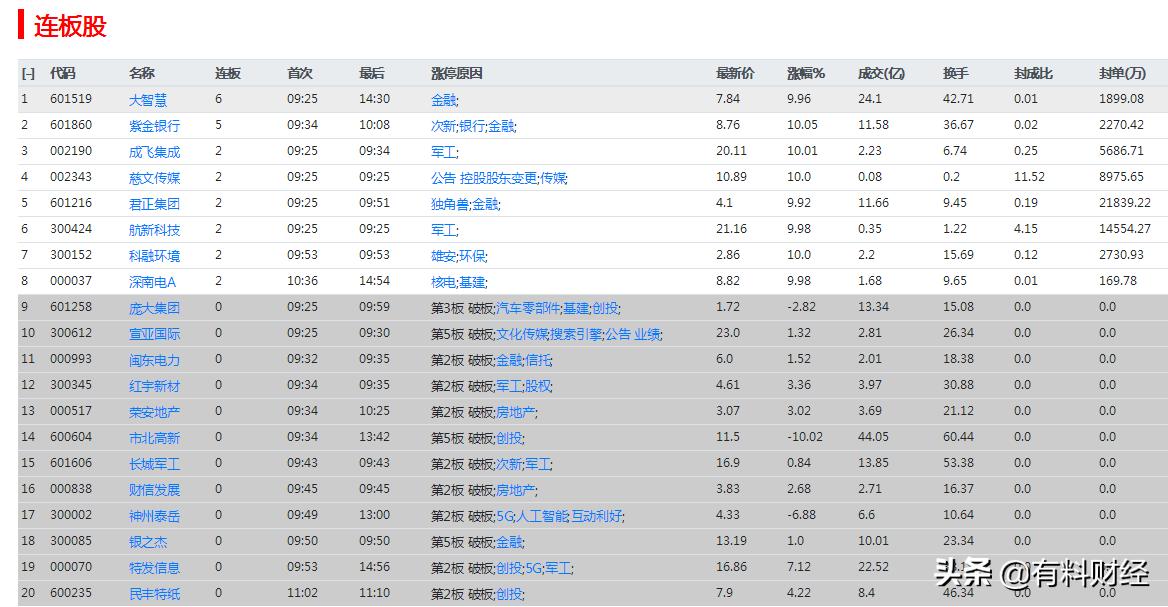Click 金融 reason in 大智慧 row

(x=443, y=100)
